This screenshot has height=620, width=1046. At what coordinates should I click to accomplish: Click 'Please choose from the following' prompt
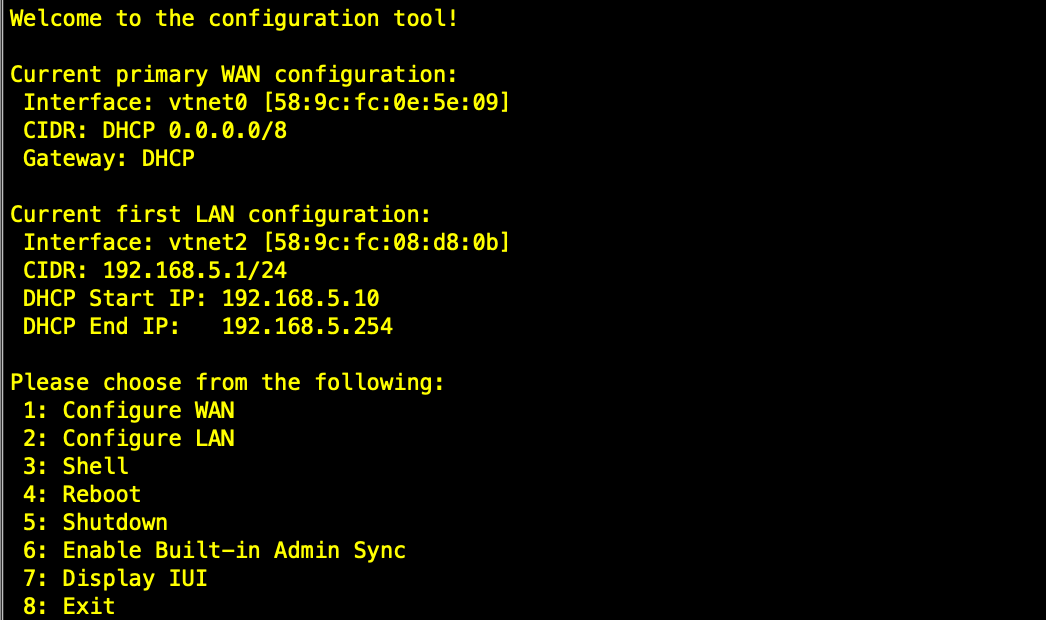tap(227, 382)
